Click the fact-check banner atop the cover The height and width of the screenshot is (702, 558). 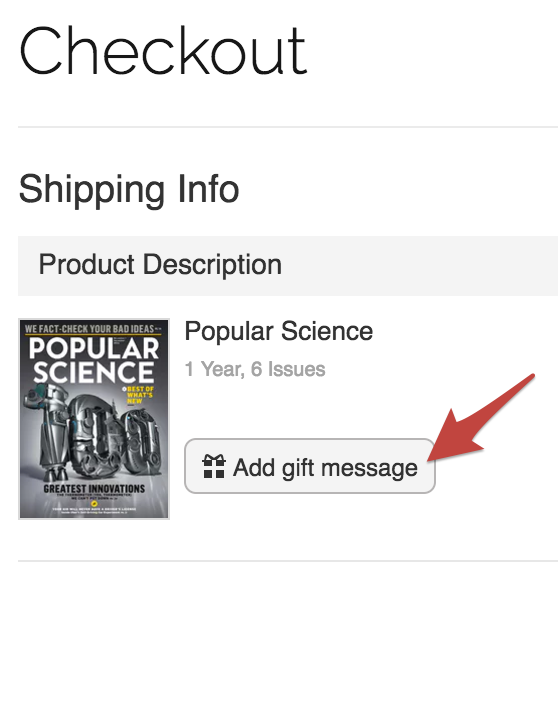[x=94, y=329]
